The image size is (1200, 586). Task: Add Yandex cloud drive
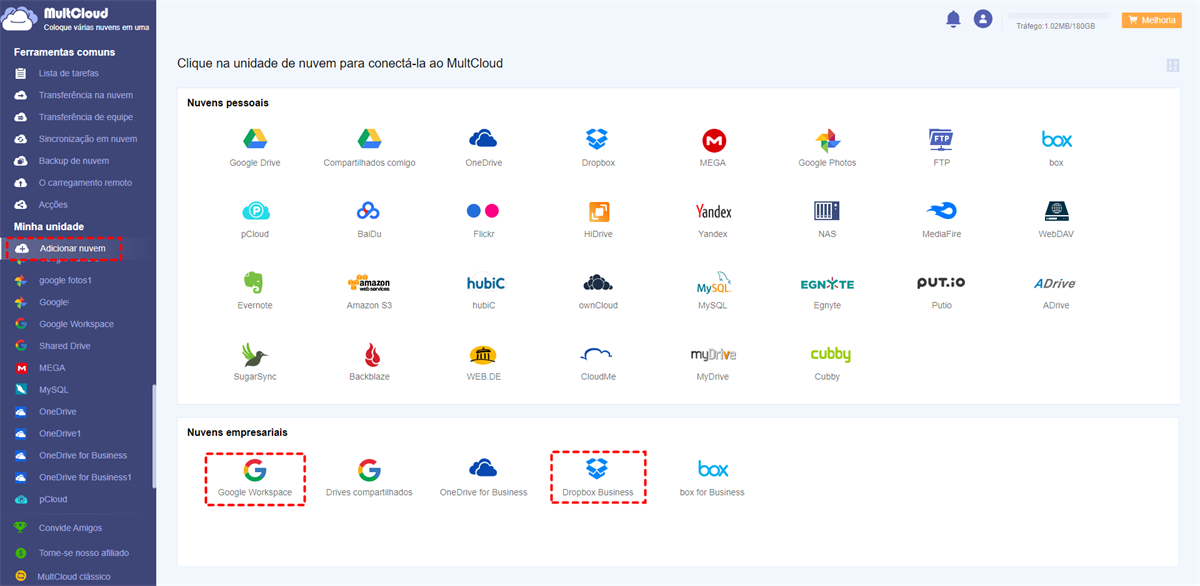coord(713,219)
